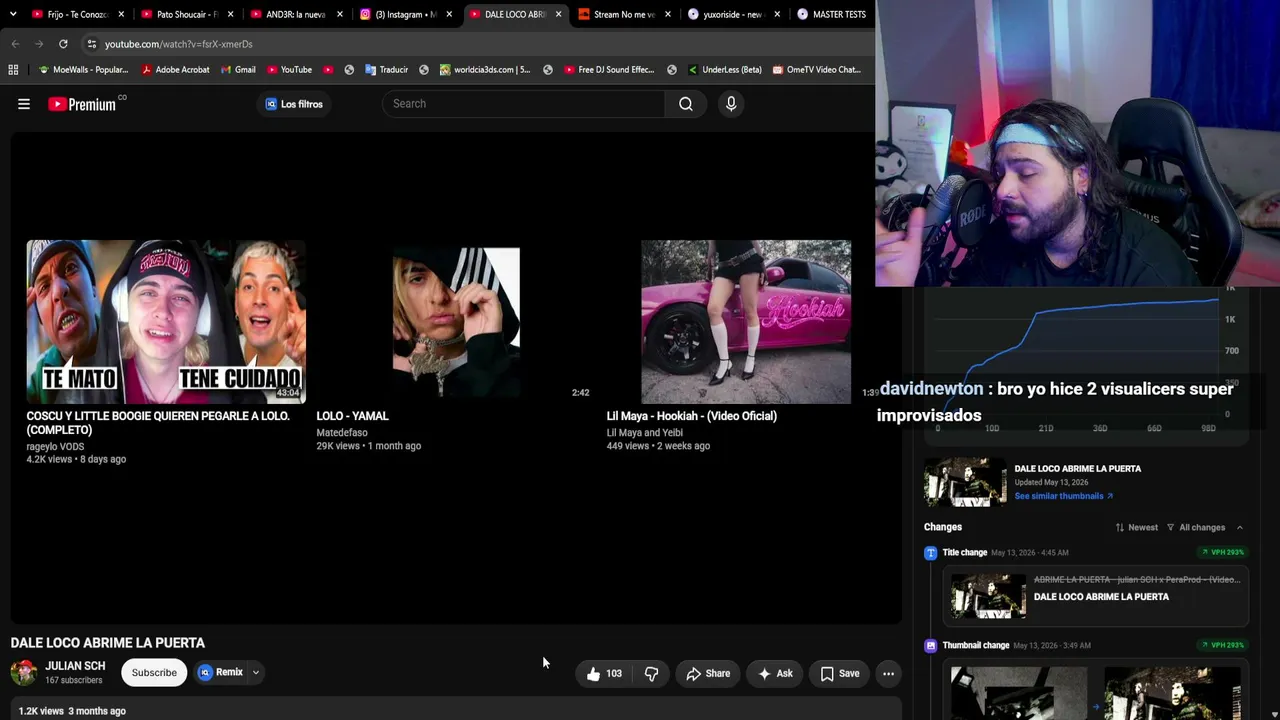Expand the Remix dropdown arrow

pos(256,673)
